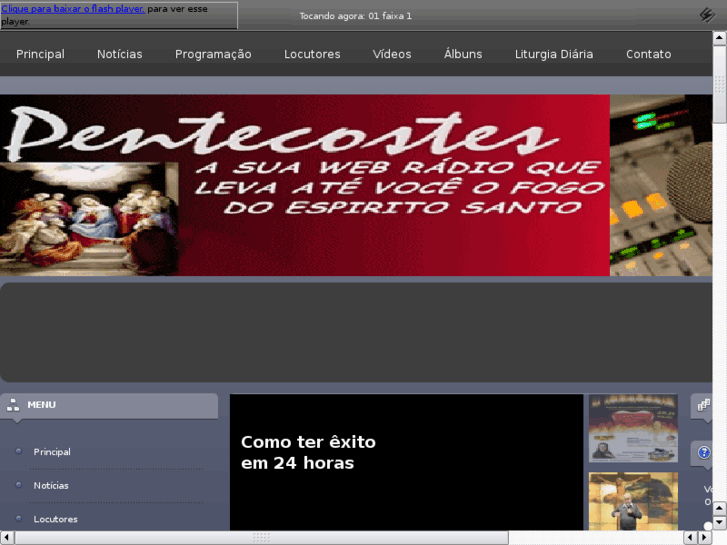Click the right panel blocks icon
Image resolution: width=727 pixels, height=545 pixels.
coord(704,405)
